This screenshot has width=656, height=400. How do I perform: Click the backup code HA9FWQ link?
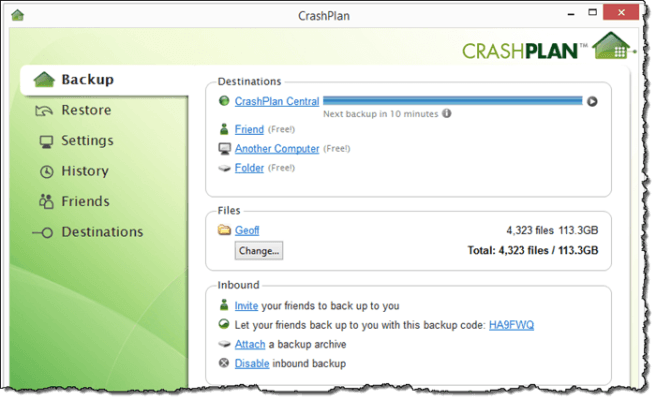click(512, 325)
